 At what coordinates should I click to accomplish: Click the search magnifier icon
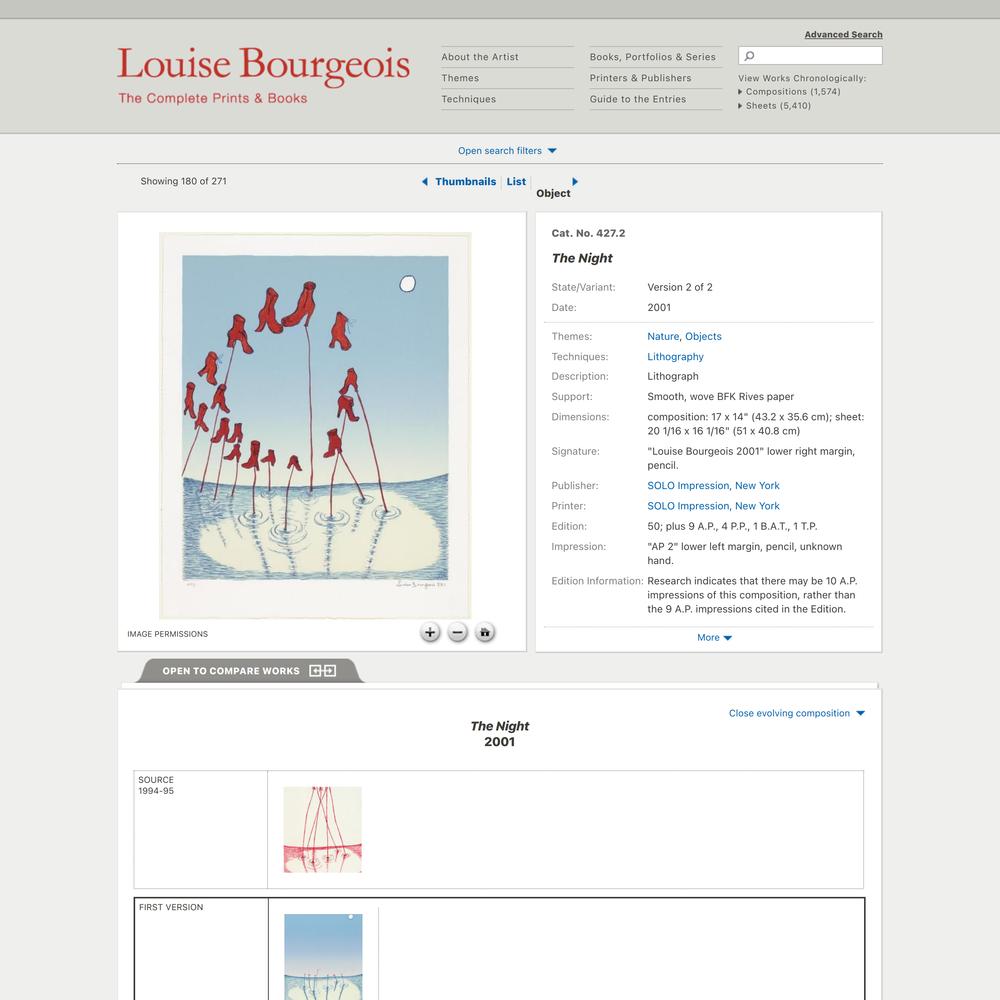tap(750, 56)
